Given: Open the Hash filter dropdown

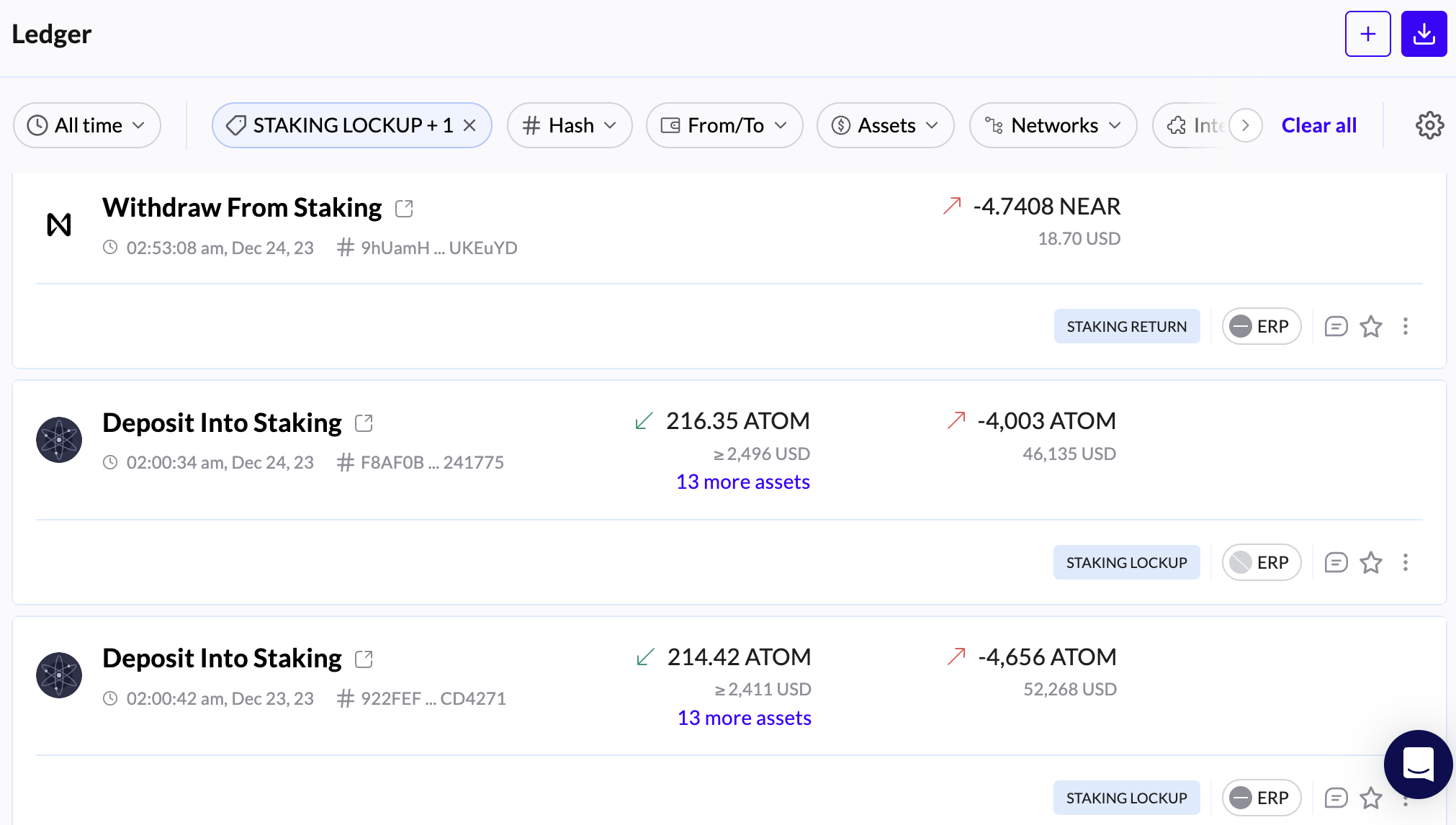Looking at the screenshot, I should click(x=570, y=125).
